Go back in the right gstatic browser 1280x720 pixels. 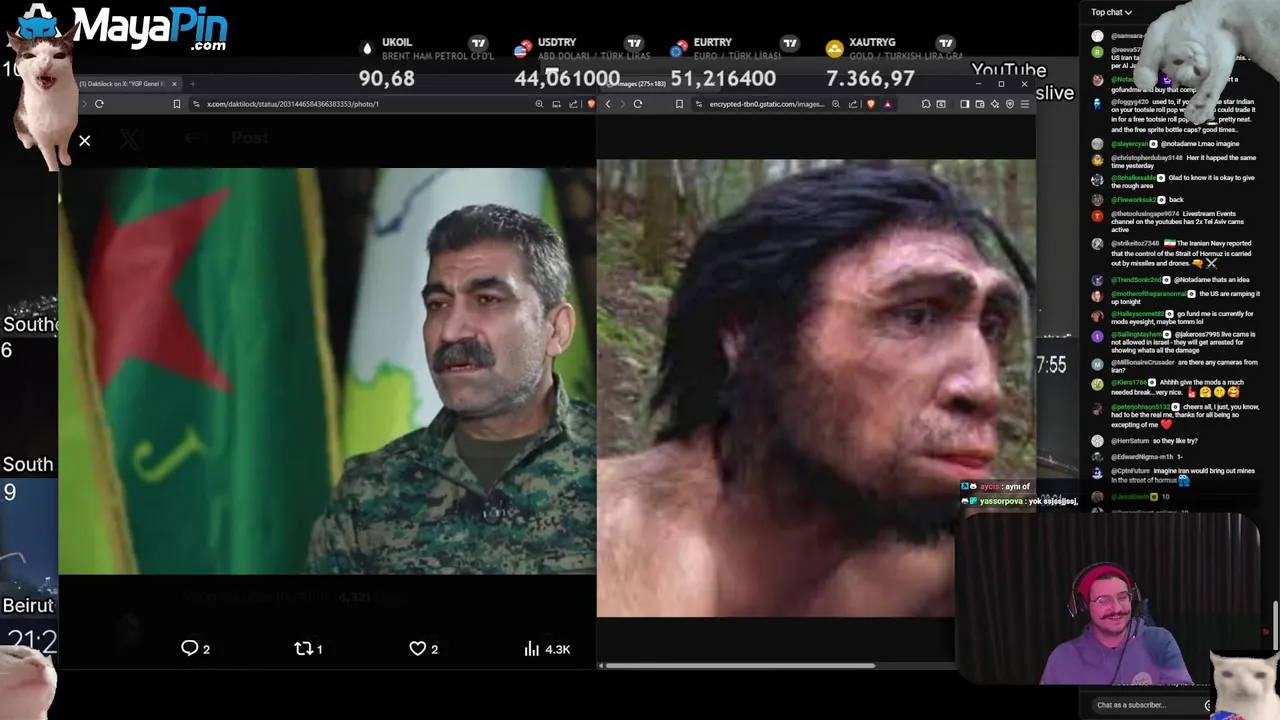[608, 104]
